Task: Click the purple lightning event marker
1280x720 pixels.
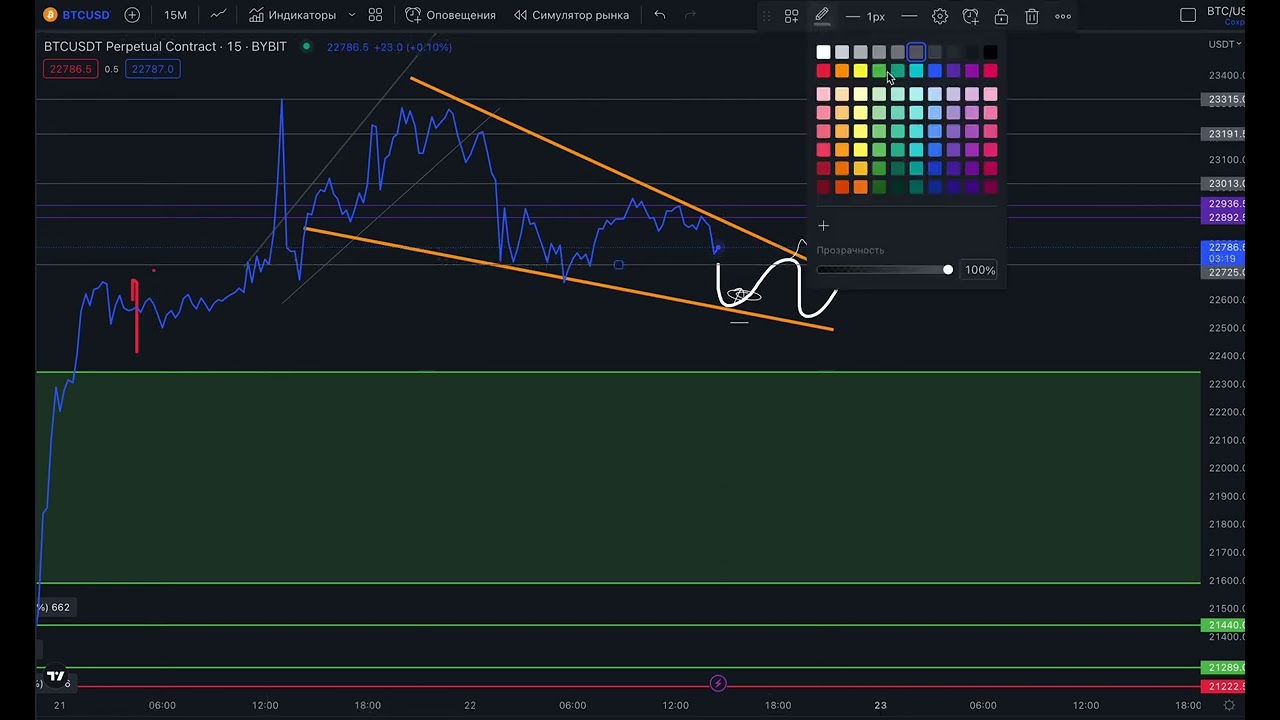Action: coord(718,684)
